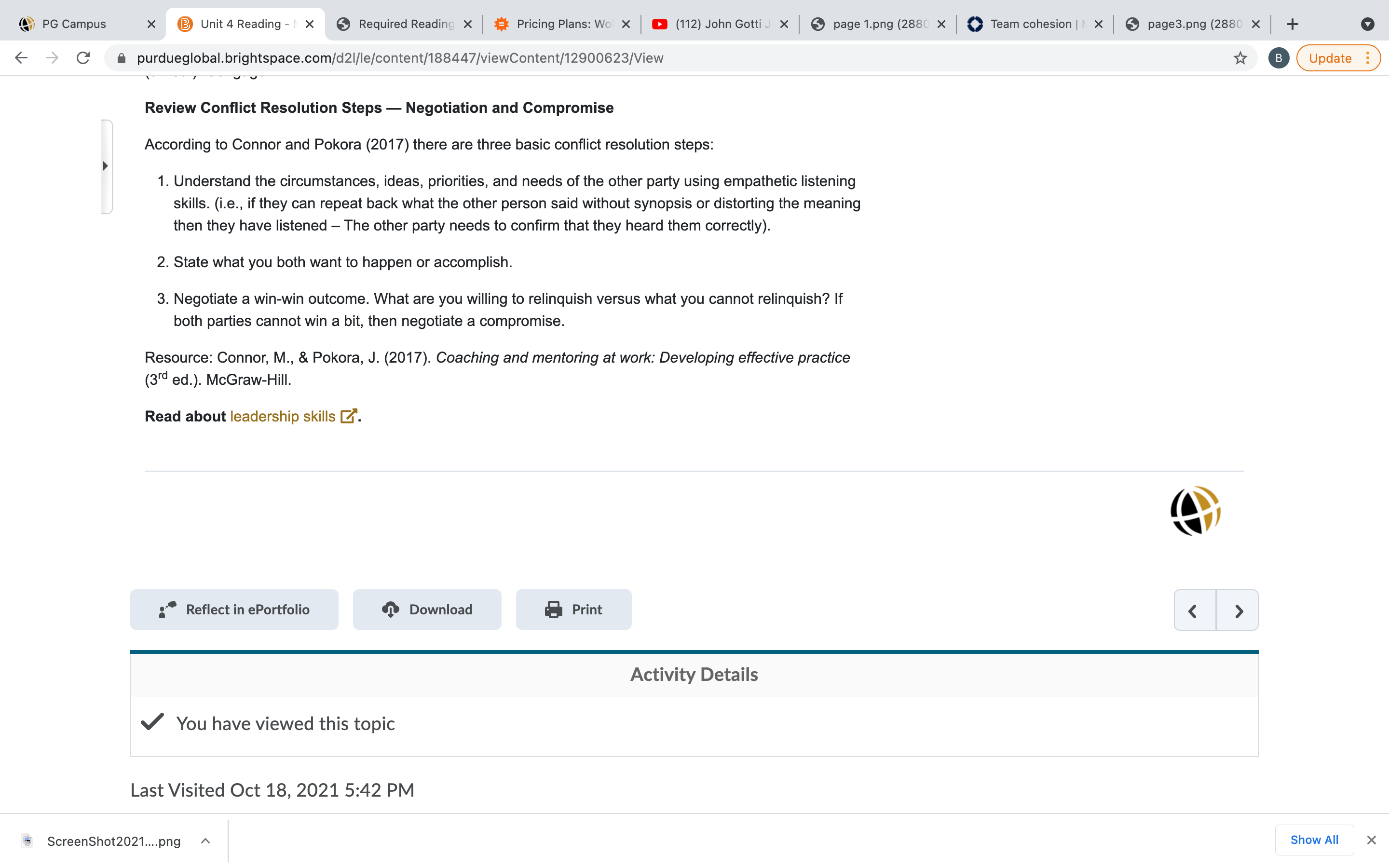
Task: Open the ScreenShot2021 download options chevron
Action: click(x=205, y=841)
